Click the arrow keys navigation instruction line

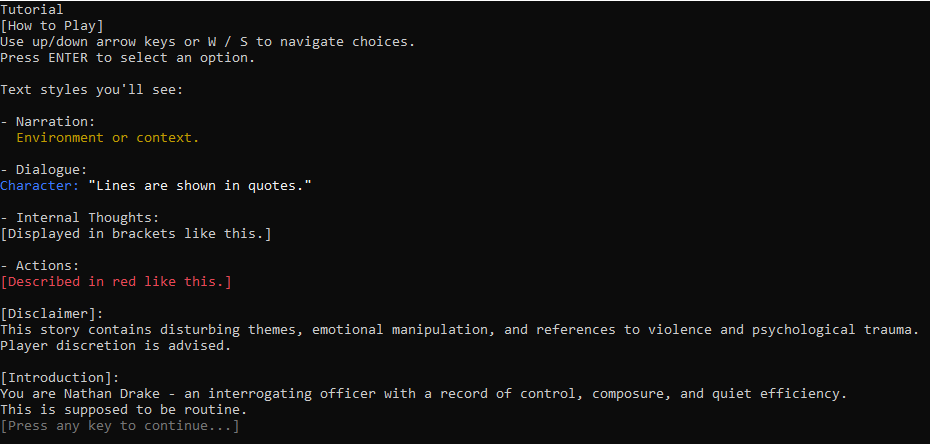(207, 42)
